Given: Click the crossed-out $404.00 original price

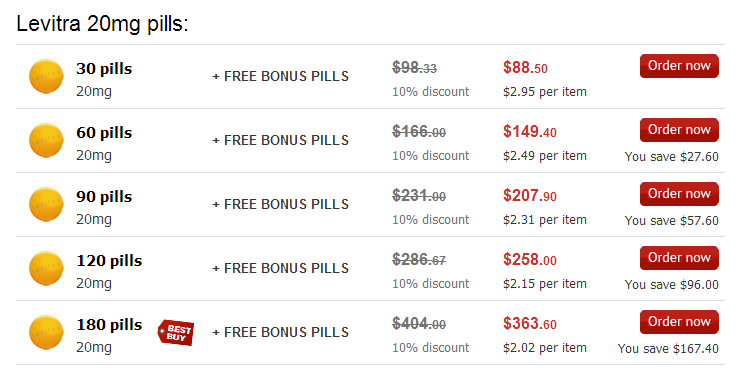Looking at the screenshot, I should [419, 324].
